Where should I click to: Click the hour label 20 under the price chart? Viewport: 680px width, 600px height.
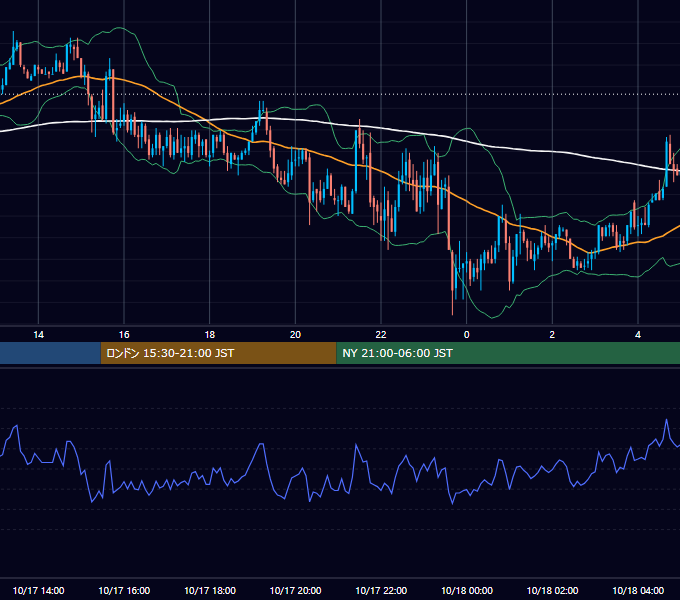(x=295, y=334)
